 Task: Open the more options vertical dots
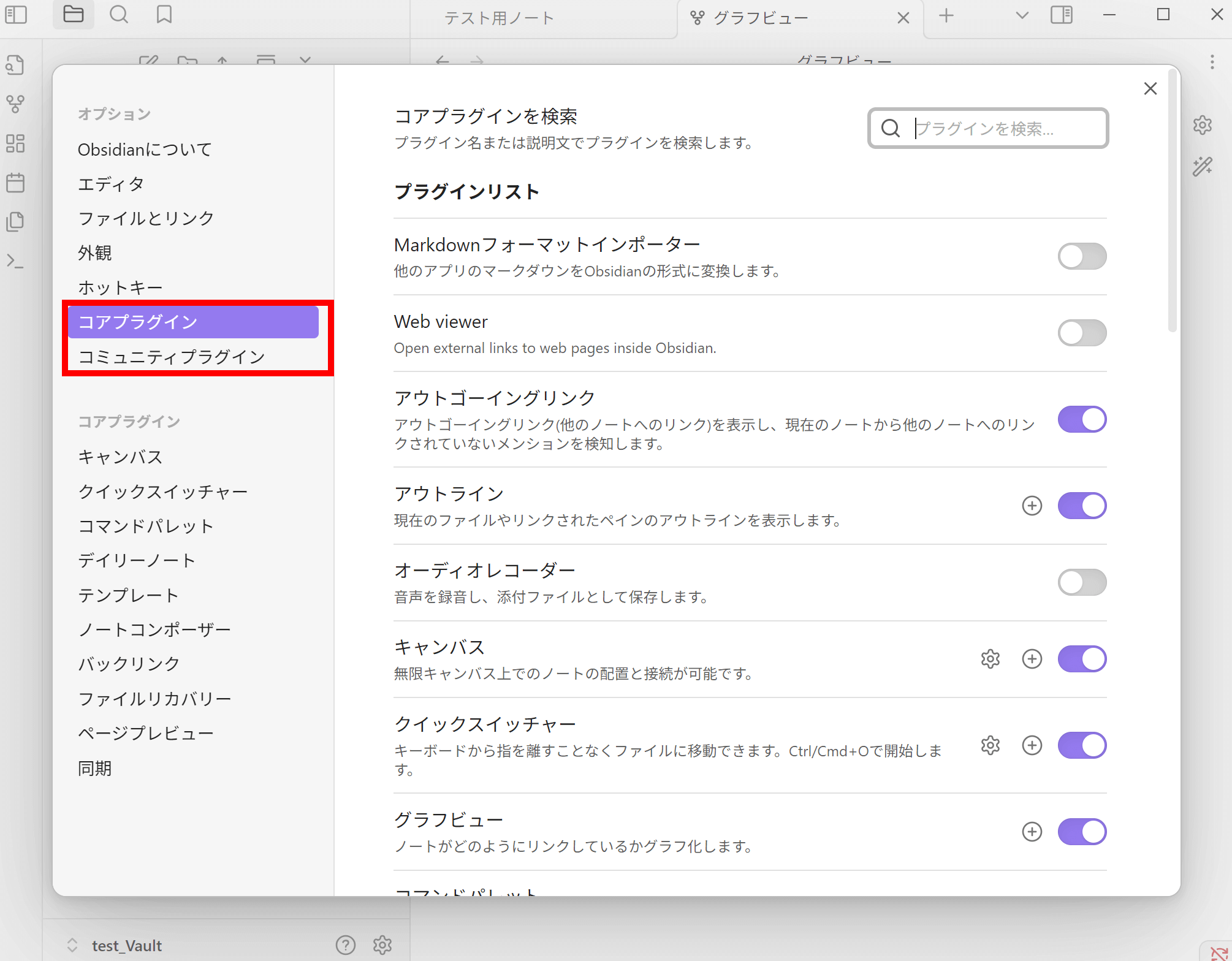click(x=1212, y=62)
